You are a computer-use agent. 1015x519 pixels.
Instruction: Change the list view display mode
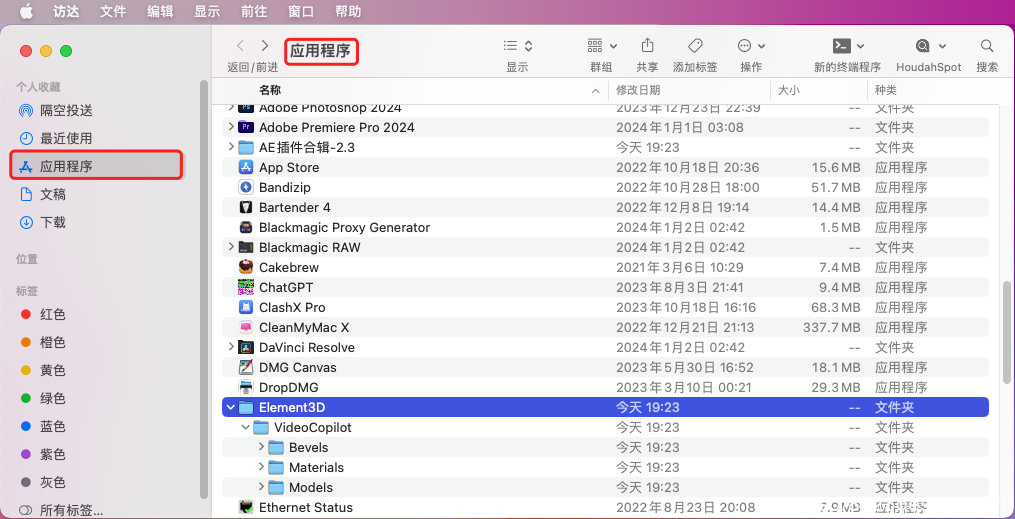[517, 46]
